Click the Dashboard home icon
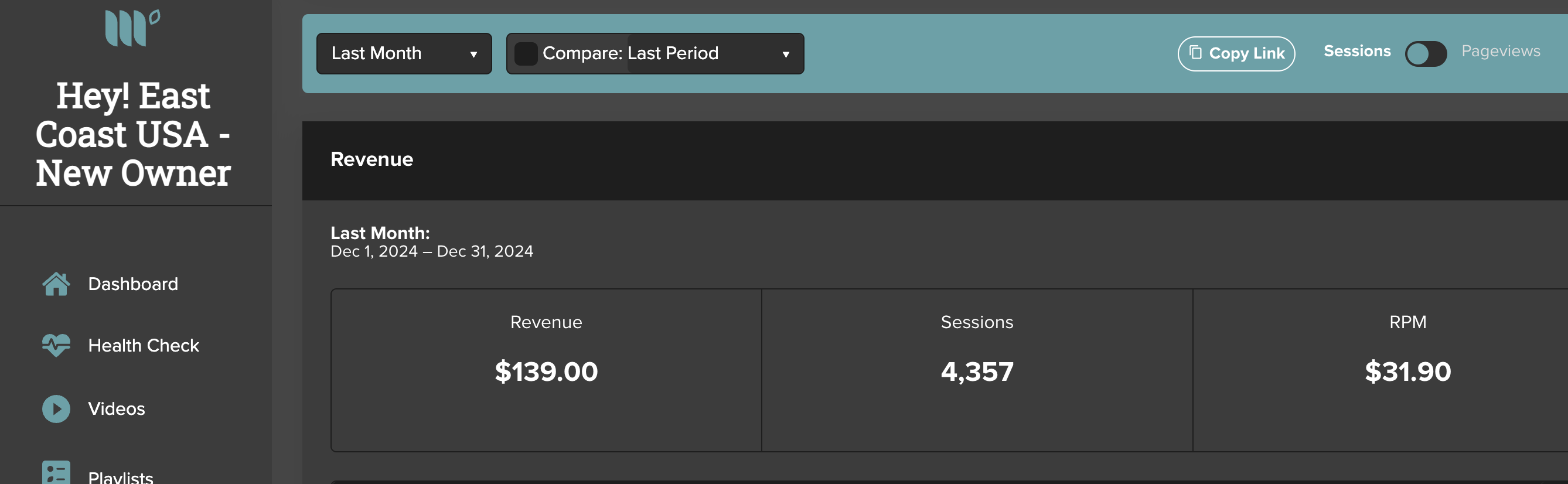The height and width of the screenshot is (484, 1568). [x=56, y=284]
